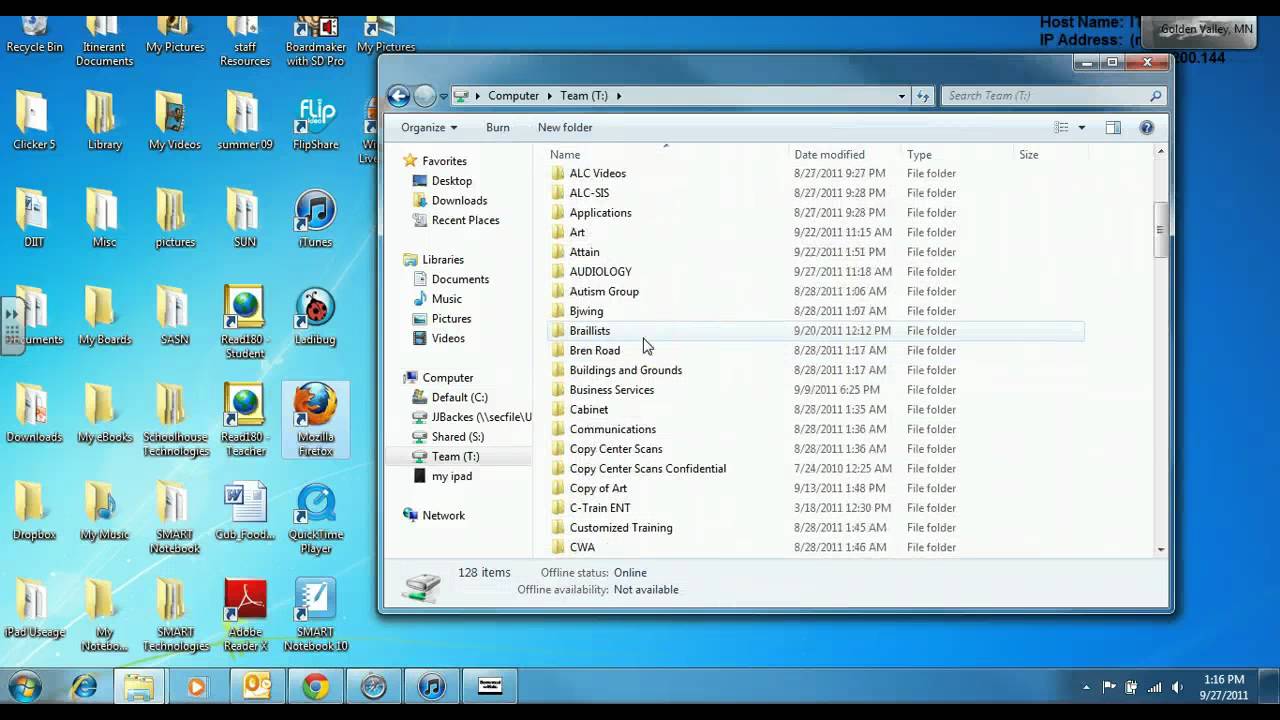The image size is (1280, 720).
Task: Select the Adobe Reader X desktop icon
Action: (x=245, y=616)
